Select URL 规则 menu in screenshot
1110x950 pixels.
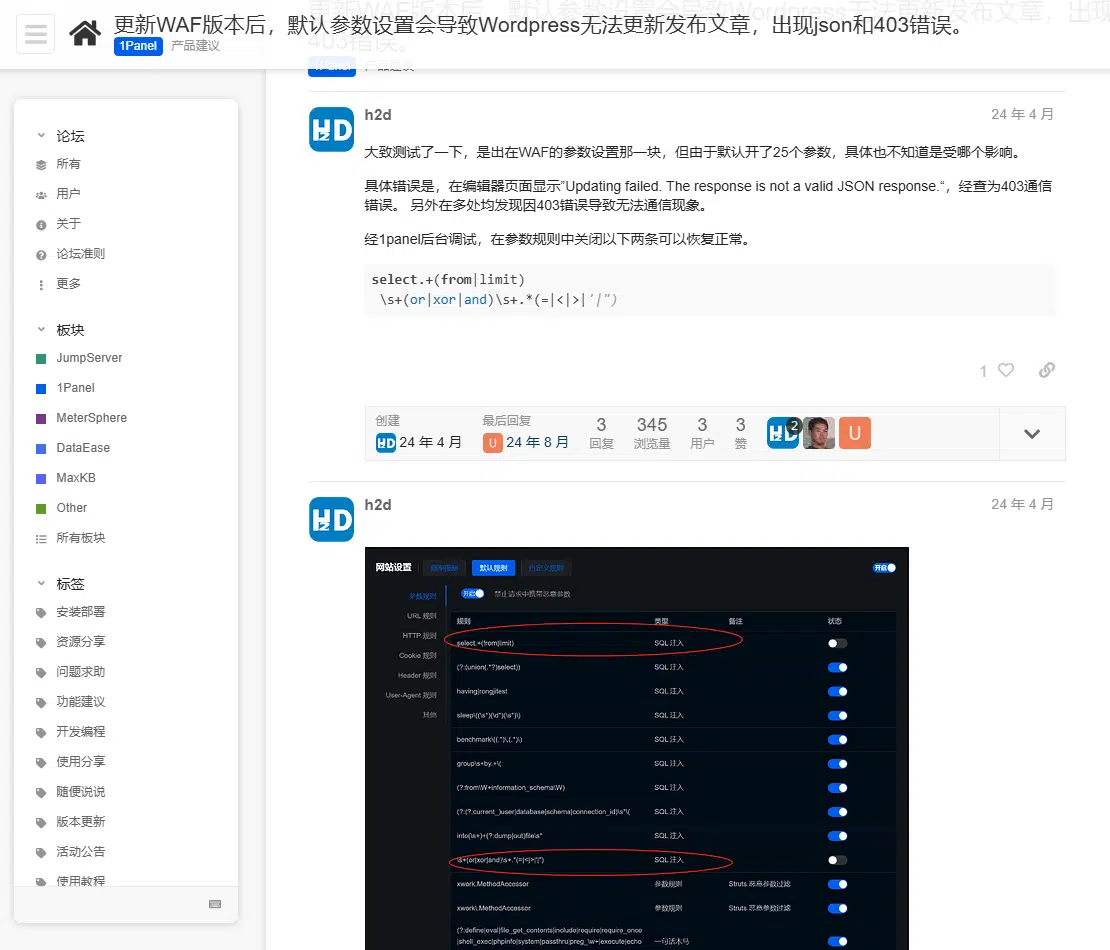click(x=421, y=616)
